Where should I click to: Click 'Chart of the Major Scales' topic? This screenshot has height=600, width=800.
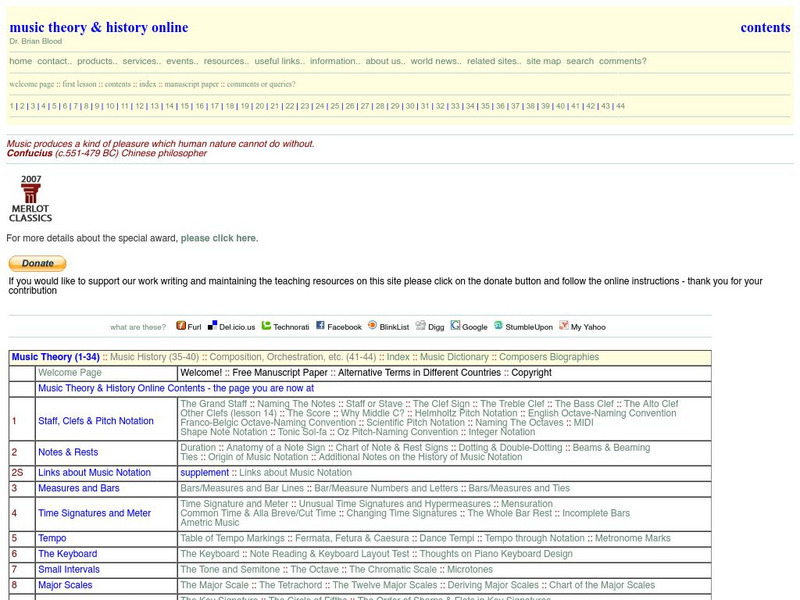602,585
